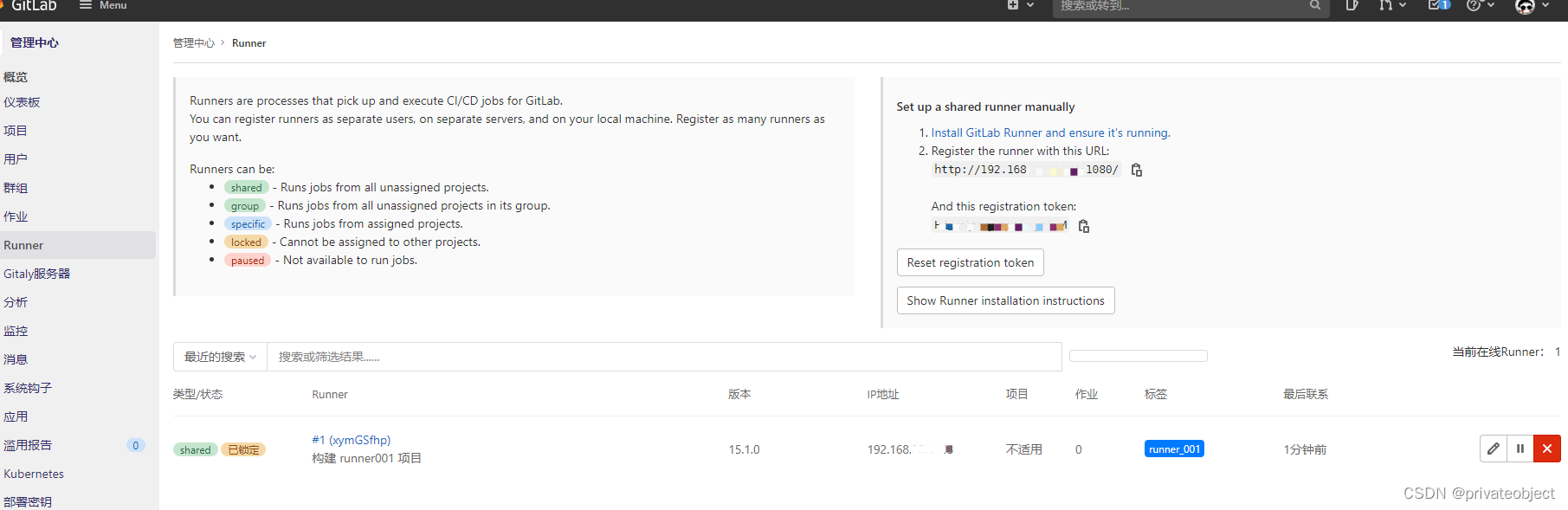
Task: Open Kubernetes in sidebar
Action: [34, 474]
